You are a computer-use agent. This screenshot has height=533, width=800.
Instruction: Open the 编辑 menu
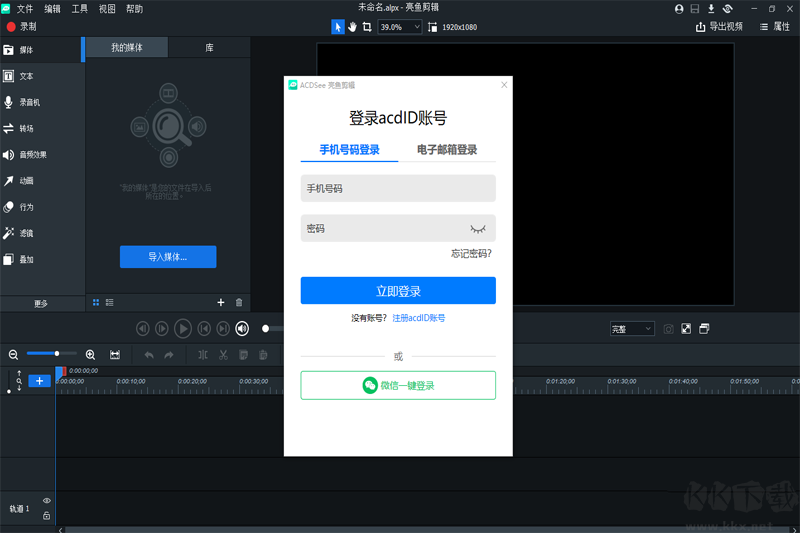point(53,9)
